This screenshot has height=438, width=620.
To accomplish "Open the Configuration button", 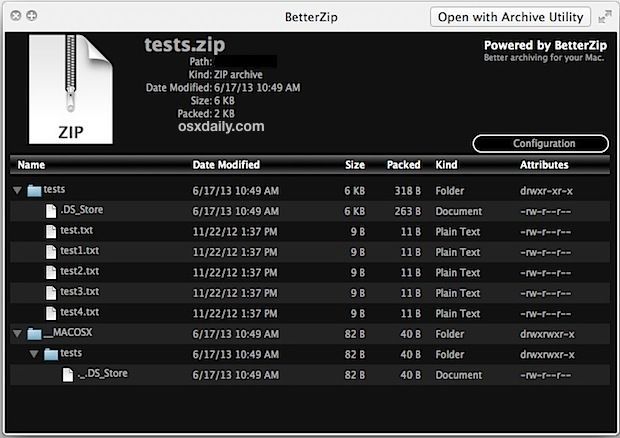I will point(541,143).
